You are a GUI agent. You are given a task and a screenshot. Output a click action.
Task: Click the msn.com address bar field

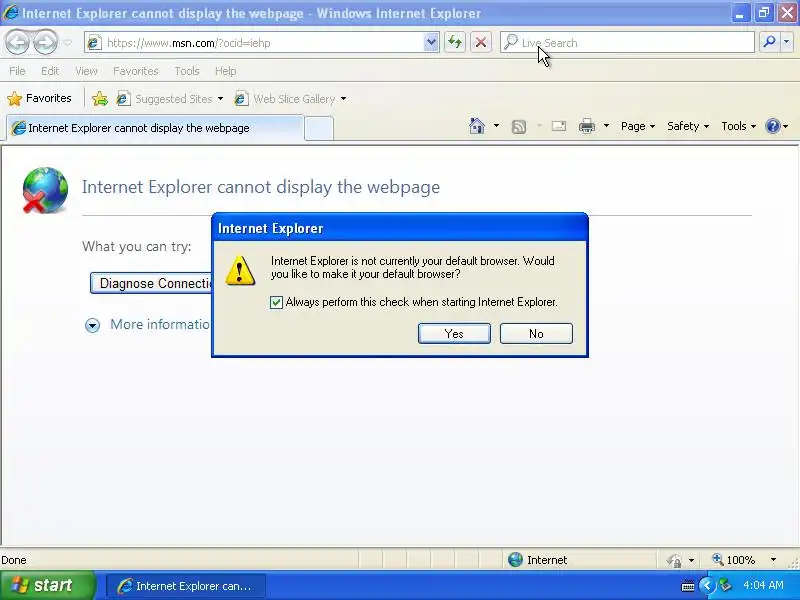[x=254, y=43]
